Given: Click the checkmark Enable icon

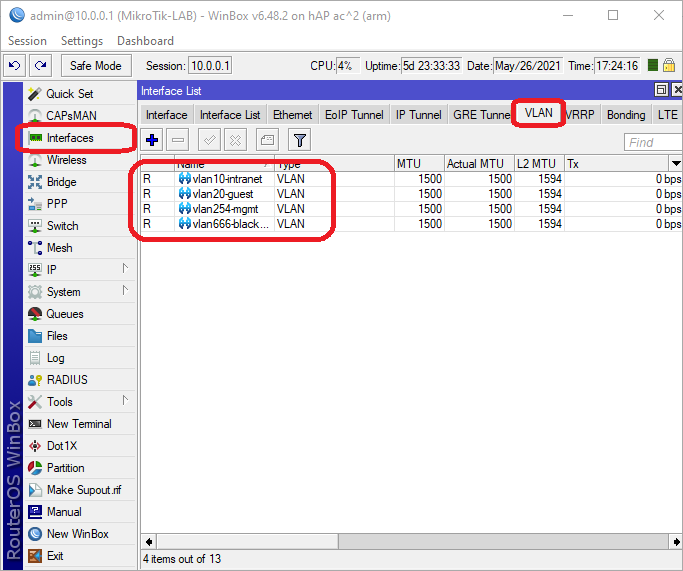Looking at the screenshot, I should click(x=210, y=140).
